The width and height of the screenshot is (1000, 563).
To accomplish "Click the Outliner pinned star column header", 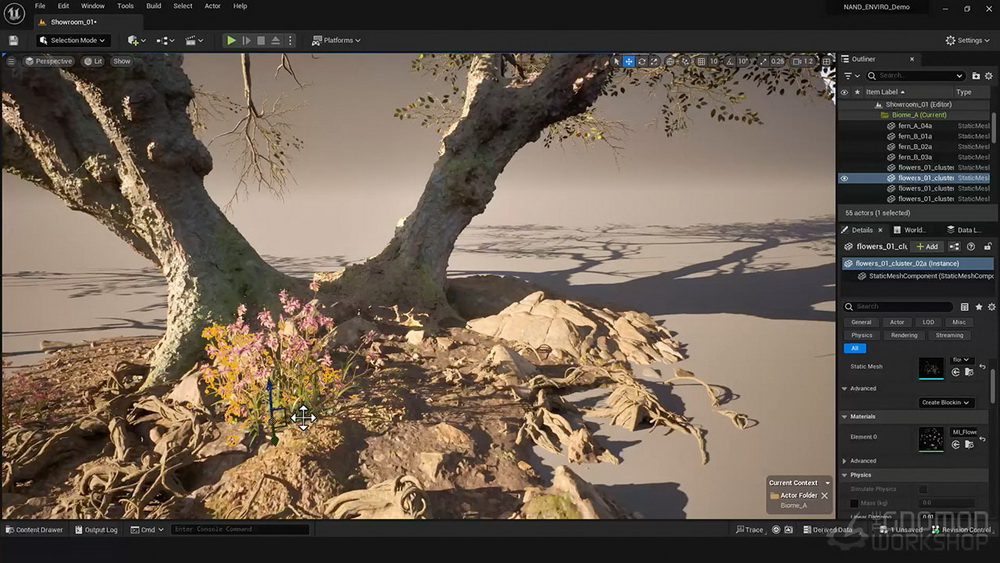I will click(857, 92).
